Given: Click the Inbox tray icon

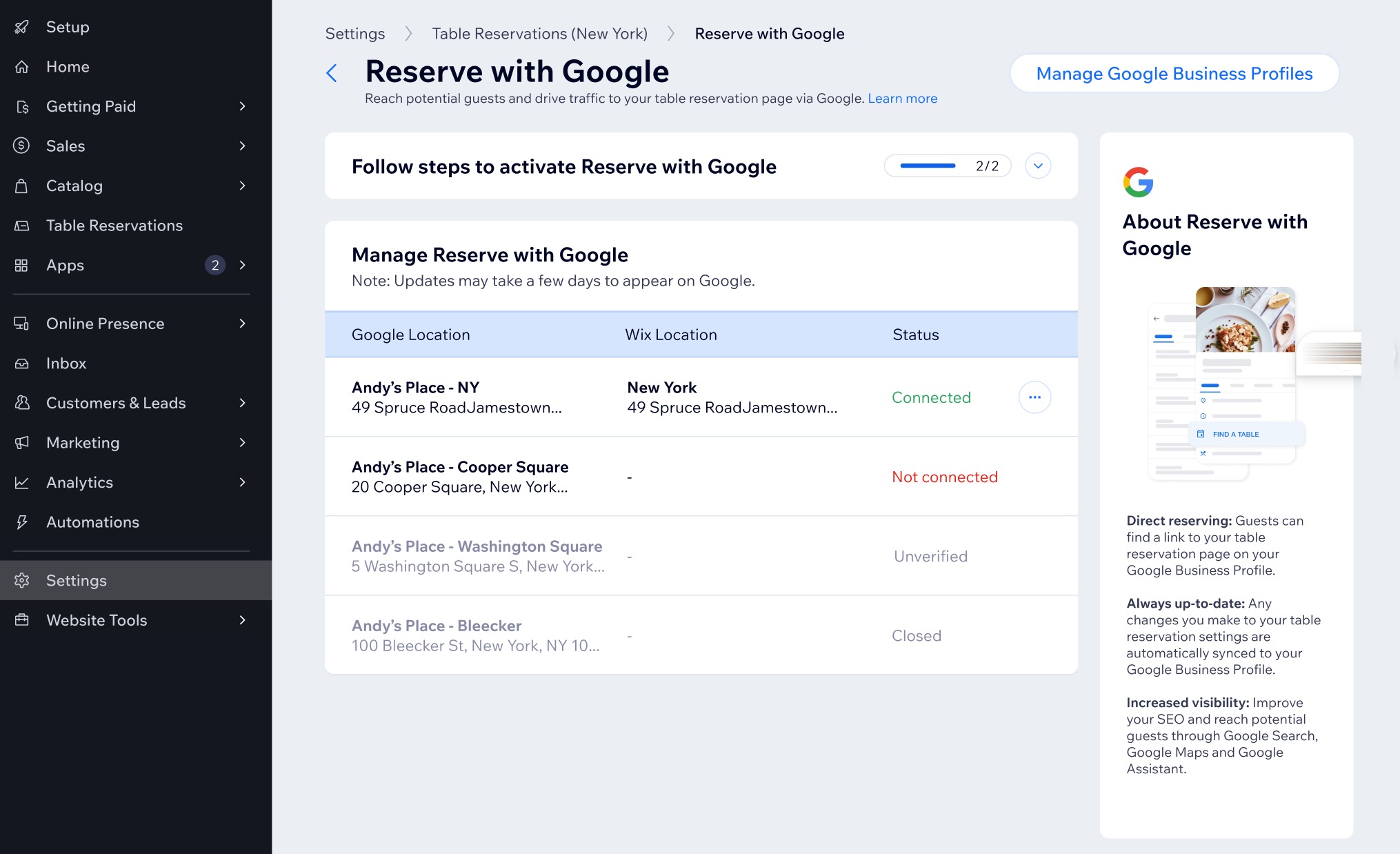Looking at the screenshot, I should tap(22, 364).
